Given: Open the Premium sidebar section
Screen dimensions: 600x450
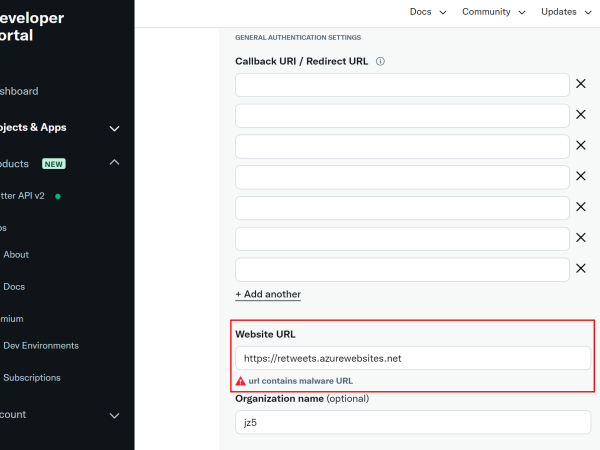Looking at the screenshot, I should [12, 319].
